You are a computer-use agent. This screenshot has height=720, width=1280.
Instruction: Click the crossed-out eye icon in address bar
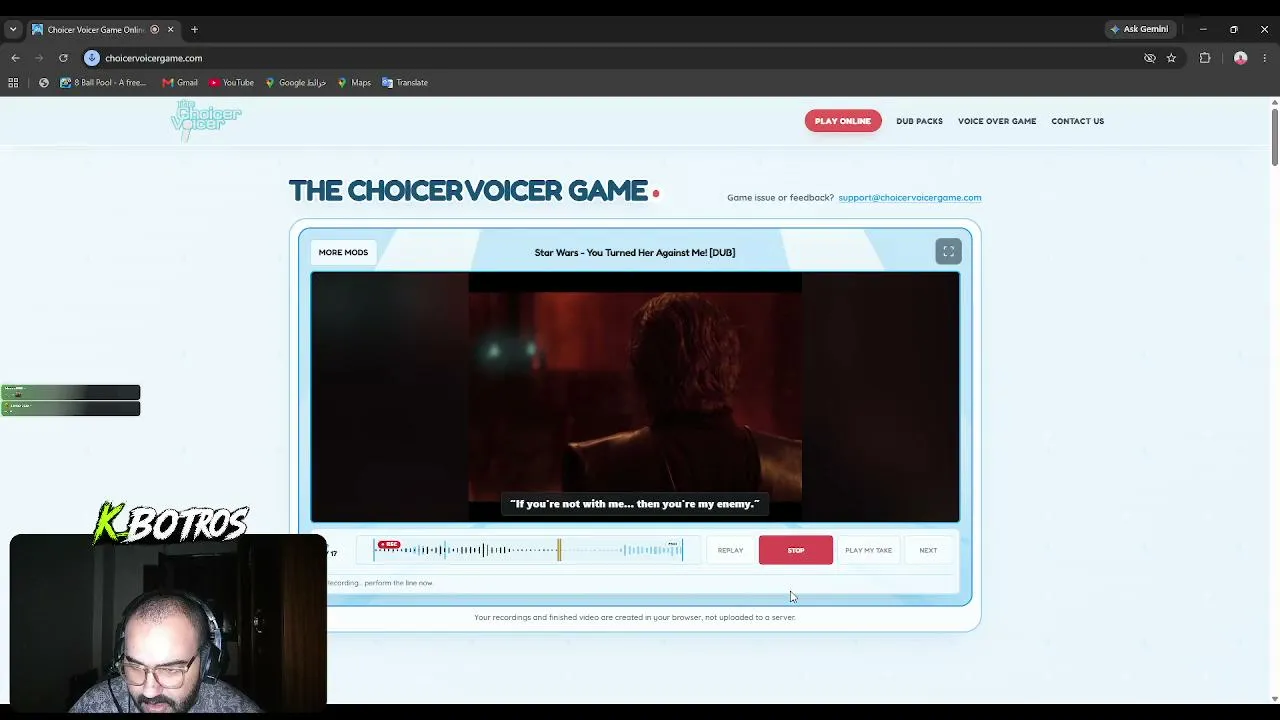(x=1150, y=58)
